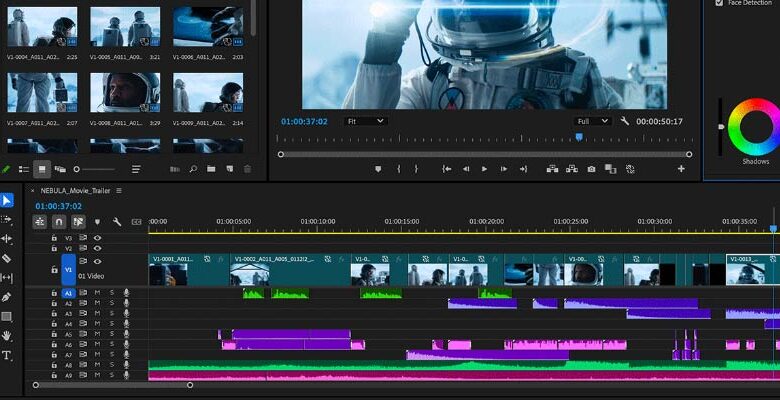This screenshot has height=400, width=780.
Task: Select the Hand tool
Action: 7,336
